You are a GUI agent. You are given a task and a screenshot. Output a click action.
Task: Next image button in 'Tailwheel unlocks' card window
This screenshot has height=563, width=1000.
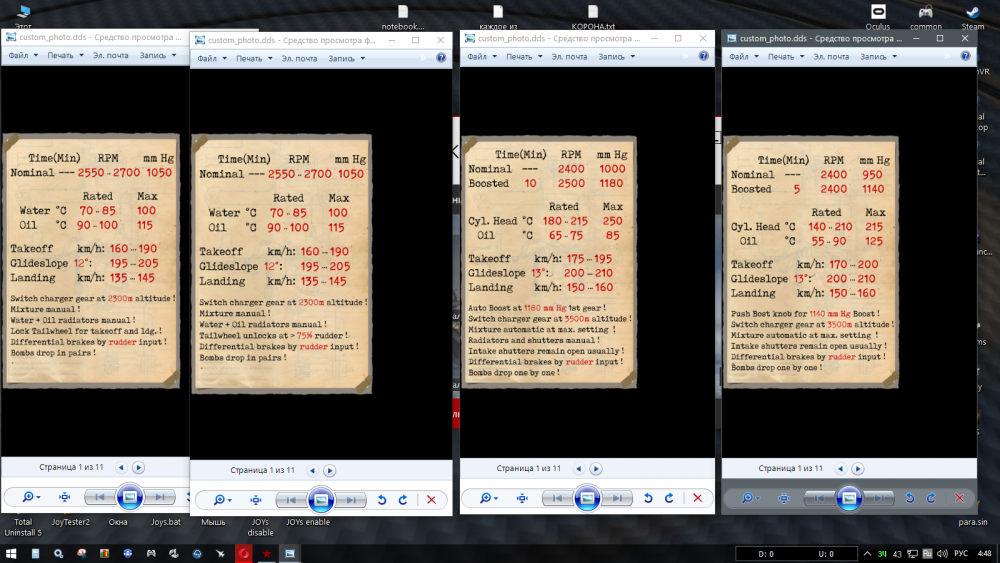pyautogui.click(x=351, y=500)
